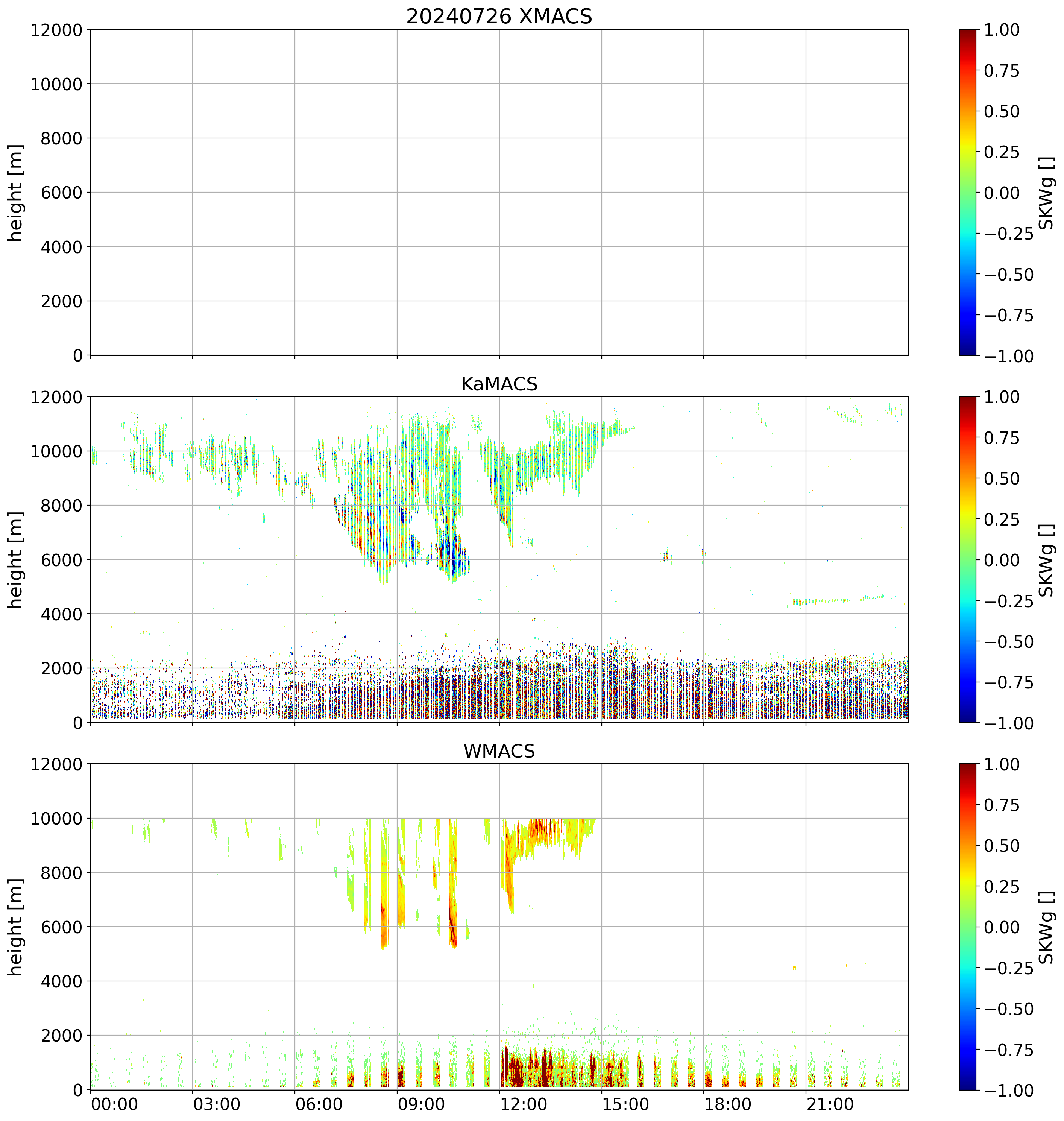1064x1121 pixels.
Task: Click the 00:00 time axis label
Action: click(x=115, y=1104)
